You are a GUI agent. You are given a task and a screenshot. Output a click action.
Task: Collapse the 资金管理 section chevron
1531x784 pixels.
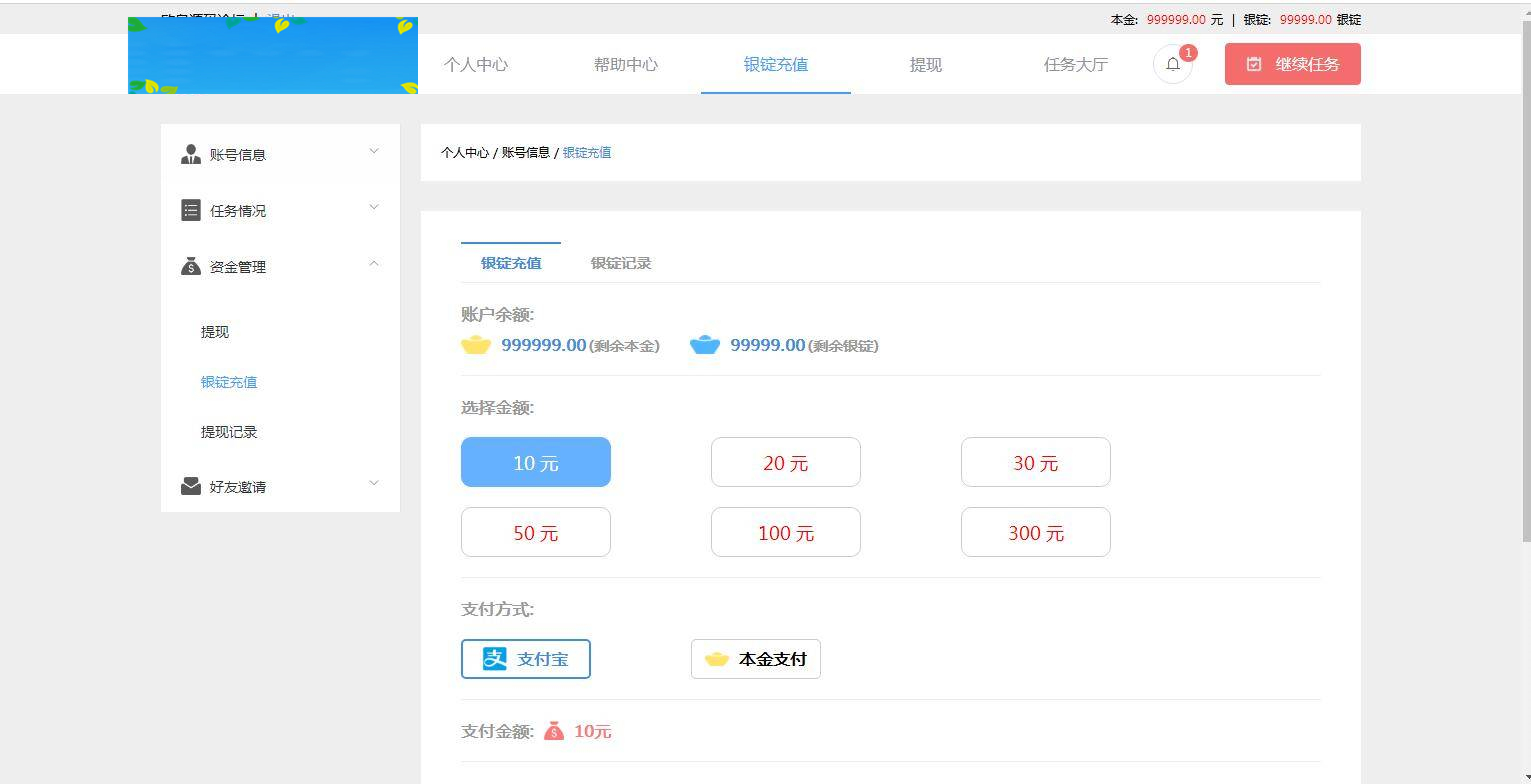click(x=373, y=263)
